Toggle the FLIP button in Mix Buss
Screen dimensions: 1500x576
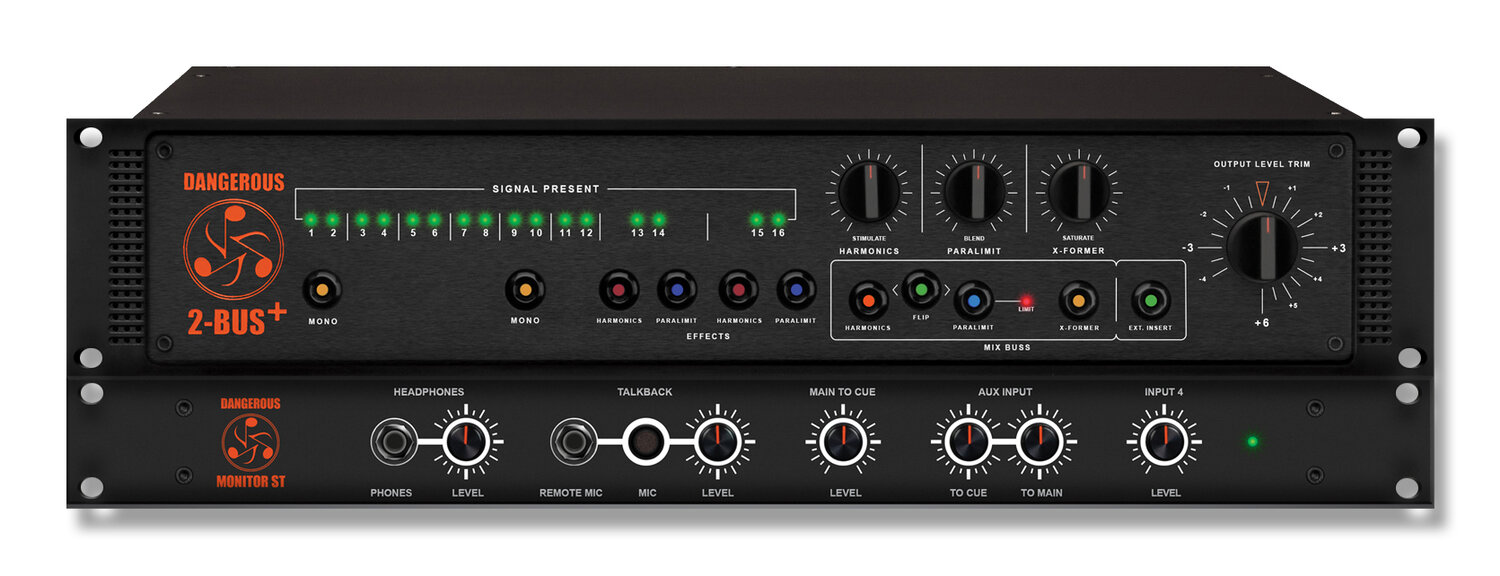click(x=921, y=289)
